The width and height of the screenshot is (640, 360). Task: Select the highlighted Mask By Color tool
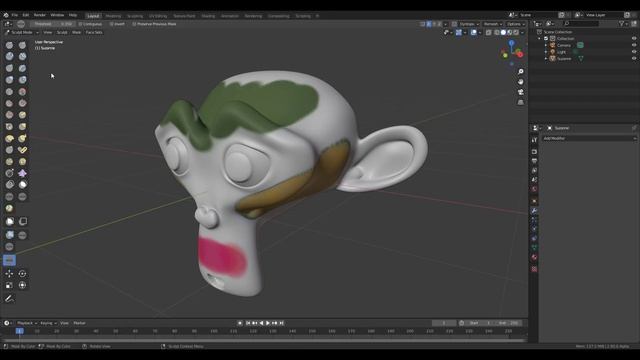[x=9, y=260]
